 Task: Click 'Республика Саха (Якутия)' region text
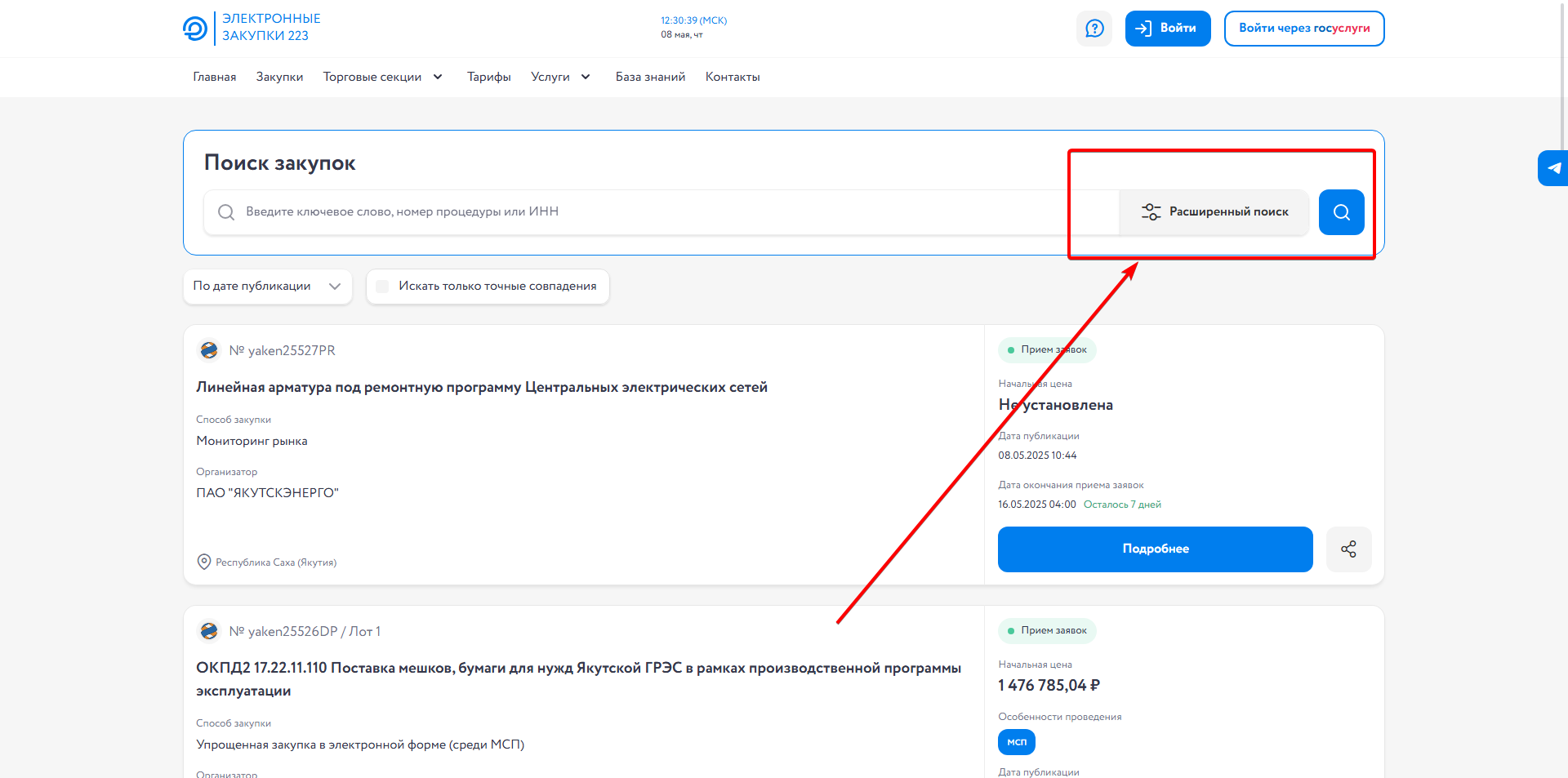pyautogui.click(x=276, y=562)
